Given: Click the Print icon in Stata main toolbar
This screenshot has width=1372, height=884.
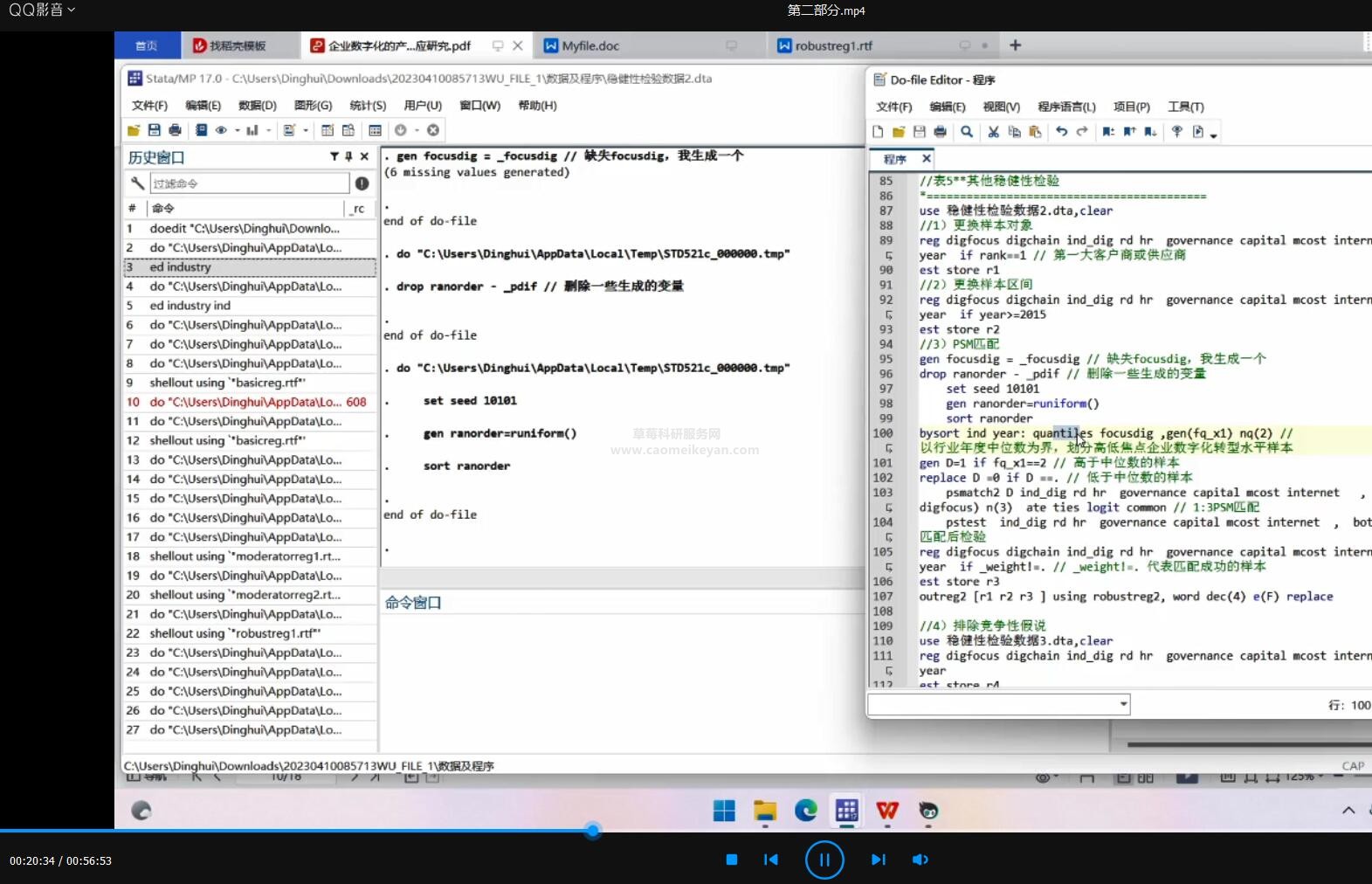Looking at the screenshot, I should click(x=175, y=130).
